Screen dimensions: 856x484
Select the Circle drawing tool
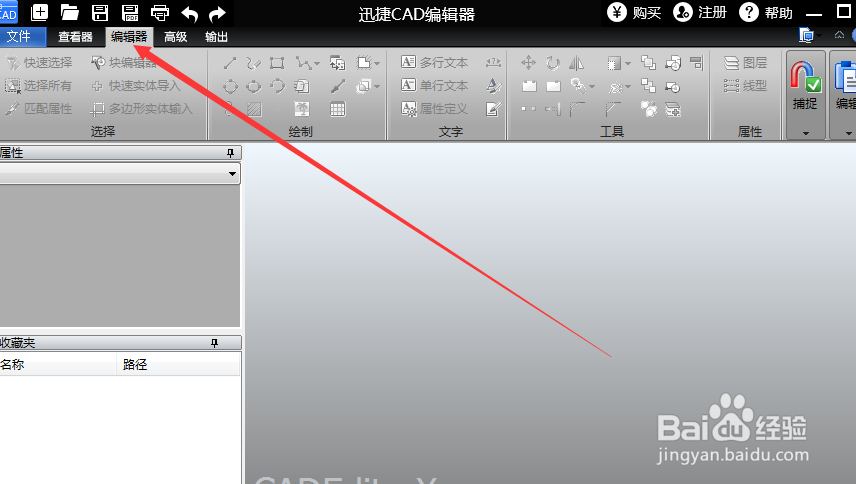[230, 86]
